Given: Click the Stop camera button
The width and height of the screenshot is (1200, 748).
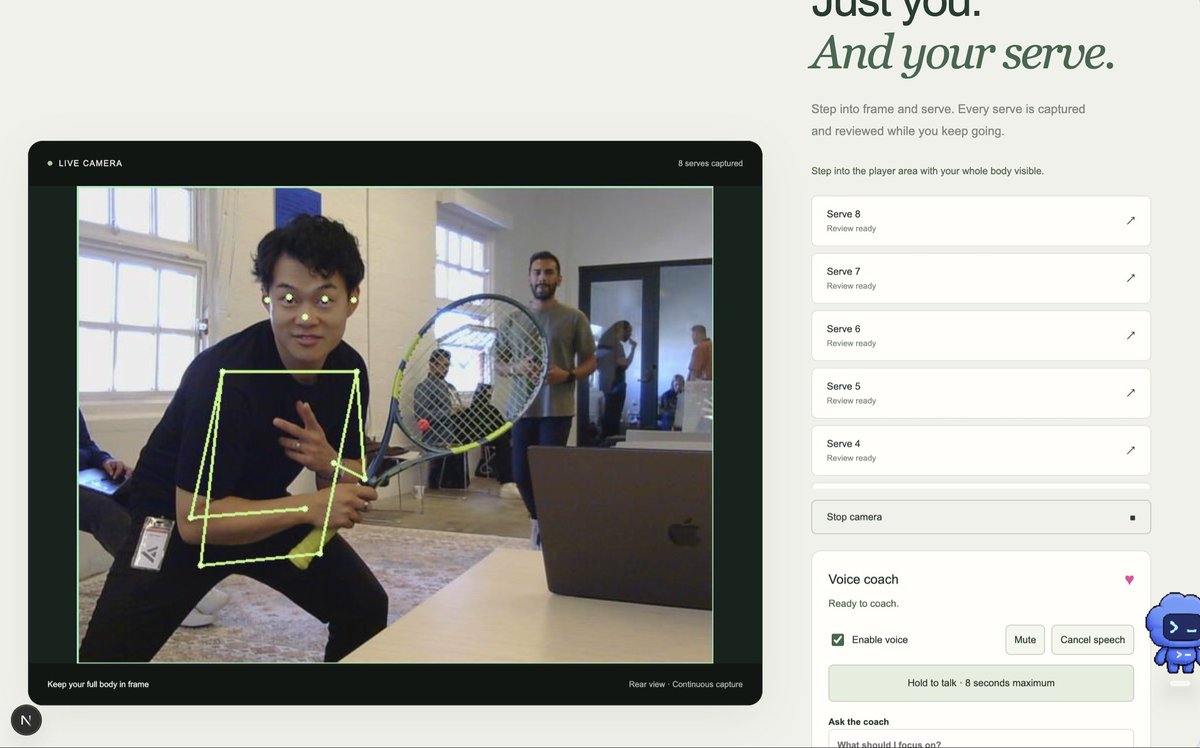Looking at the screenshot, I should (x=981, y=517).
